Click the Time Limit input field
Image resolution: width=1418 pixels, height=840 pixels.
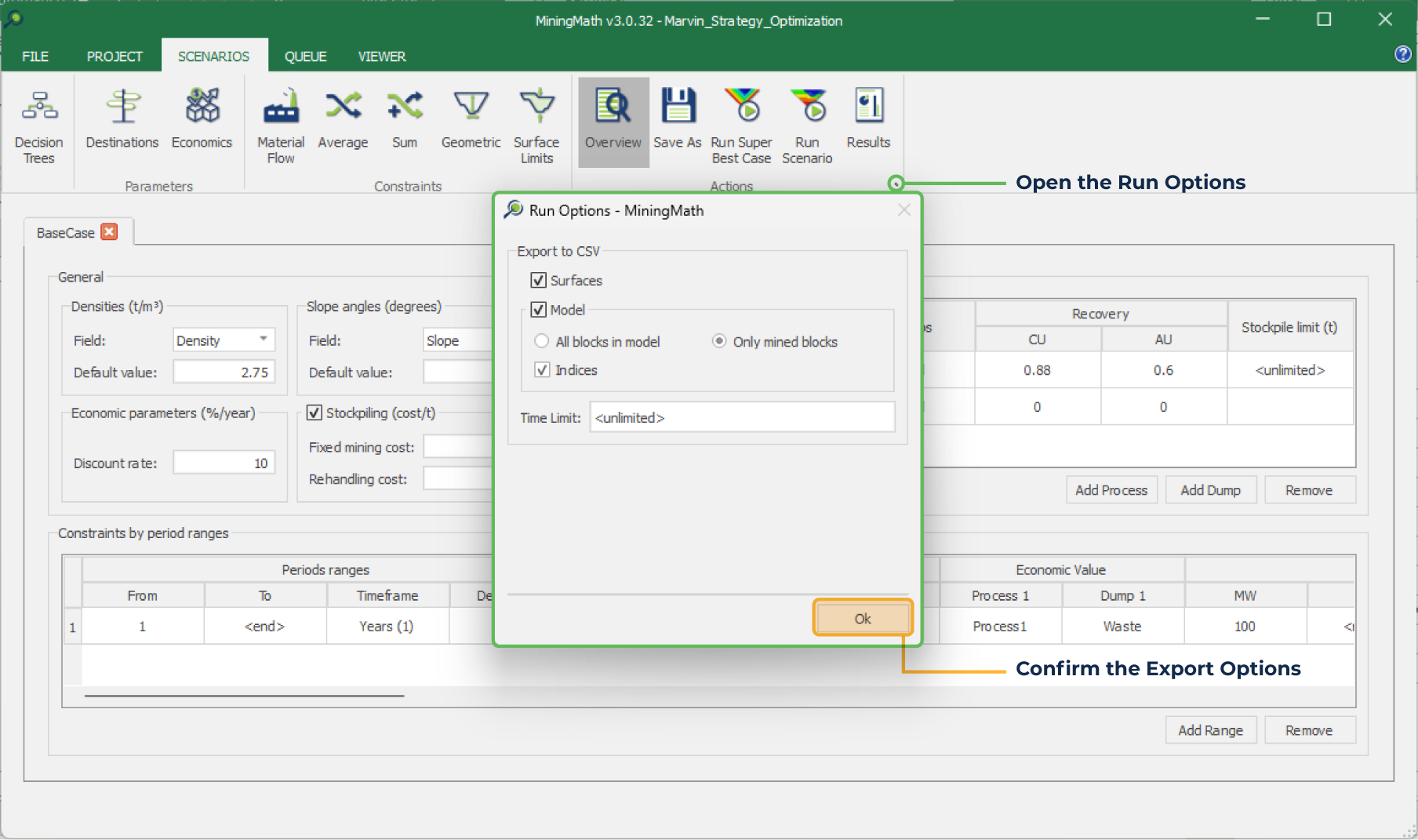tap(742, 418)
